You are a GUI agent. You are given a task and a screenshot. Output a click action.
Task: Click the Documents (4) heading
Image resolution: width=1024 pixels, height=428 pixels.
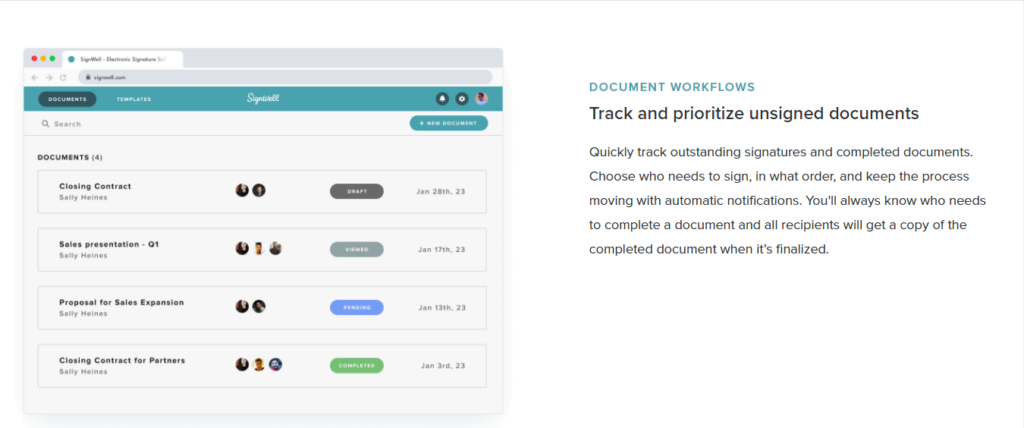coord(70,157)
